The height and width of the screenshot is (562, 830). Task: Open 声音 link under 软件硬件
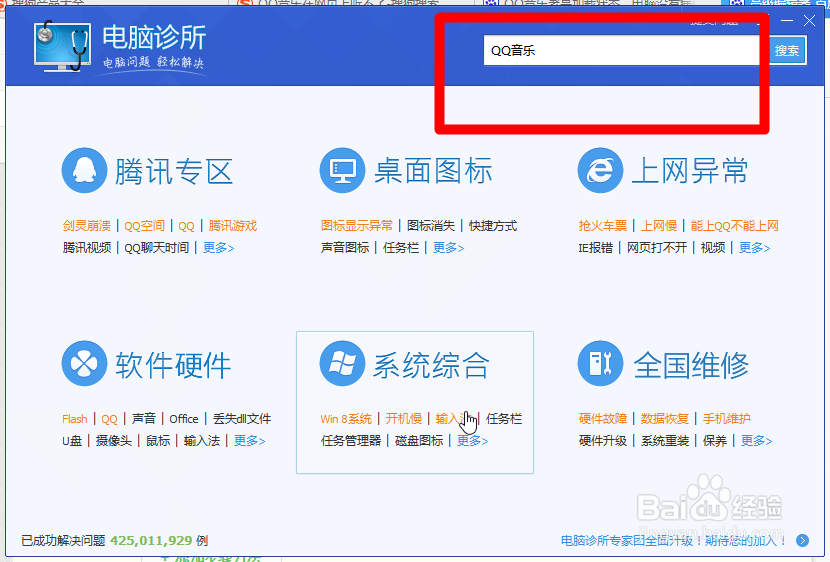click(x=143, y=419)
